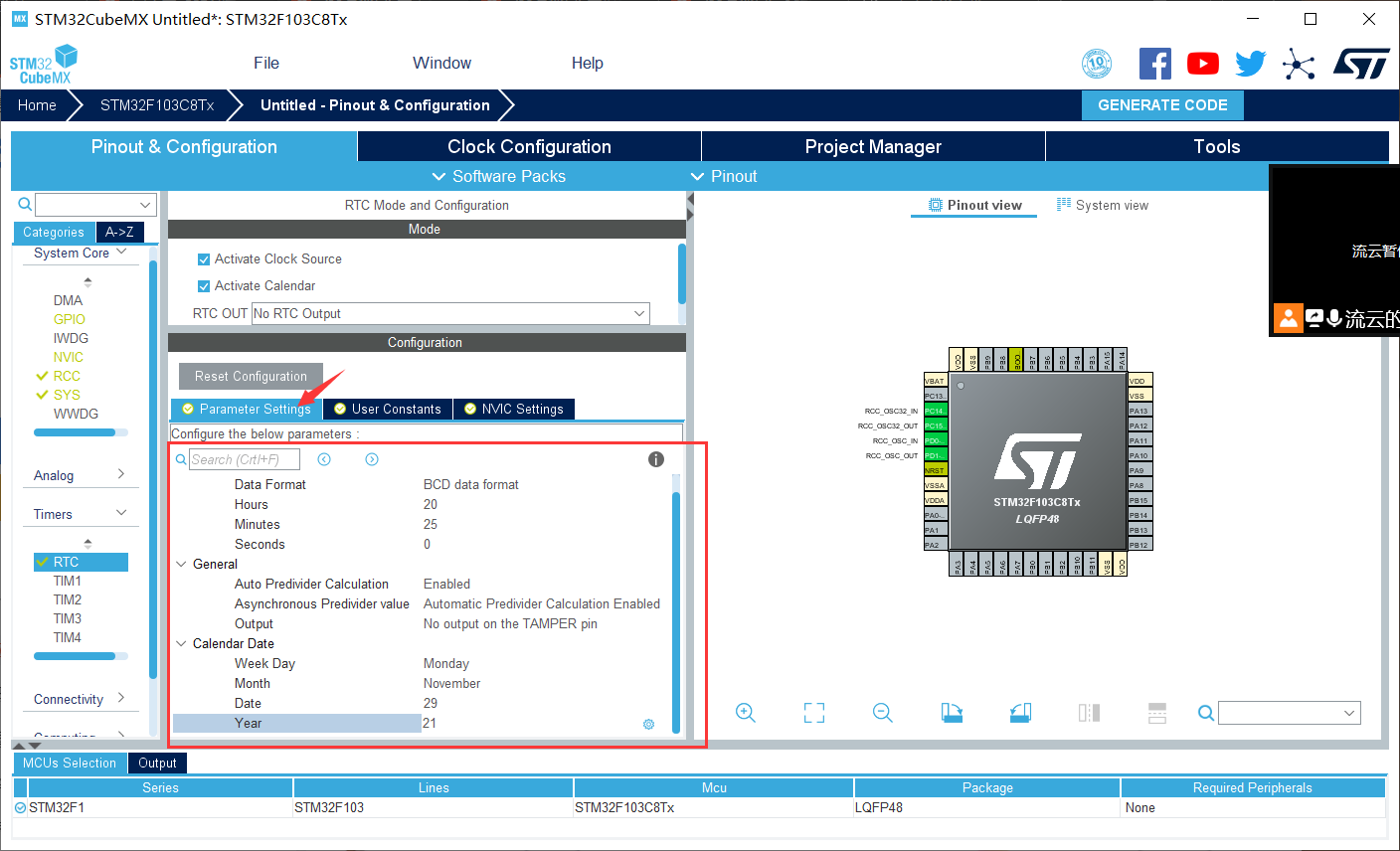Click the best fit zoom icon
This screenshot has height=851, width=1400.
(814, 713)
